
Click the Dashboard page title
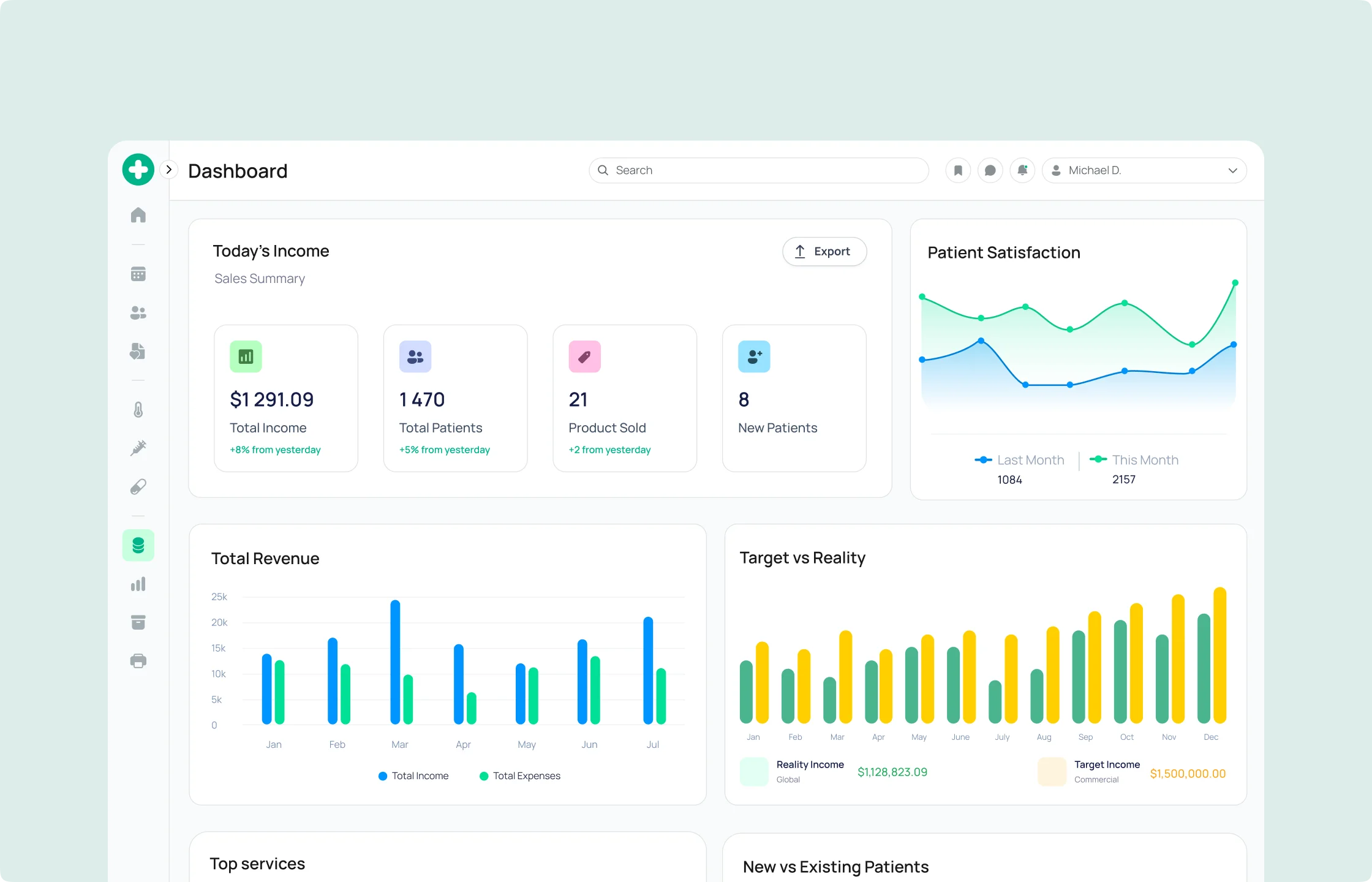pos(238,171)
